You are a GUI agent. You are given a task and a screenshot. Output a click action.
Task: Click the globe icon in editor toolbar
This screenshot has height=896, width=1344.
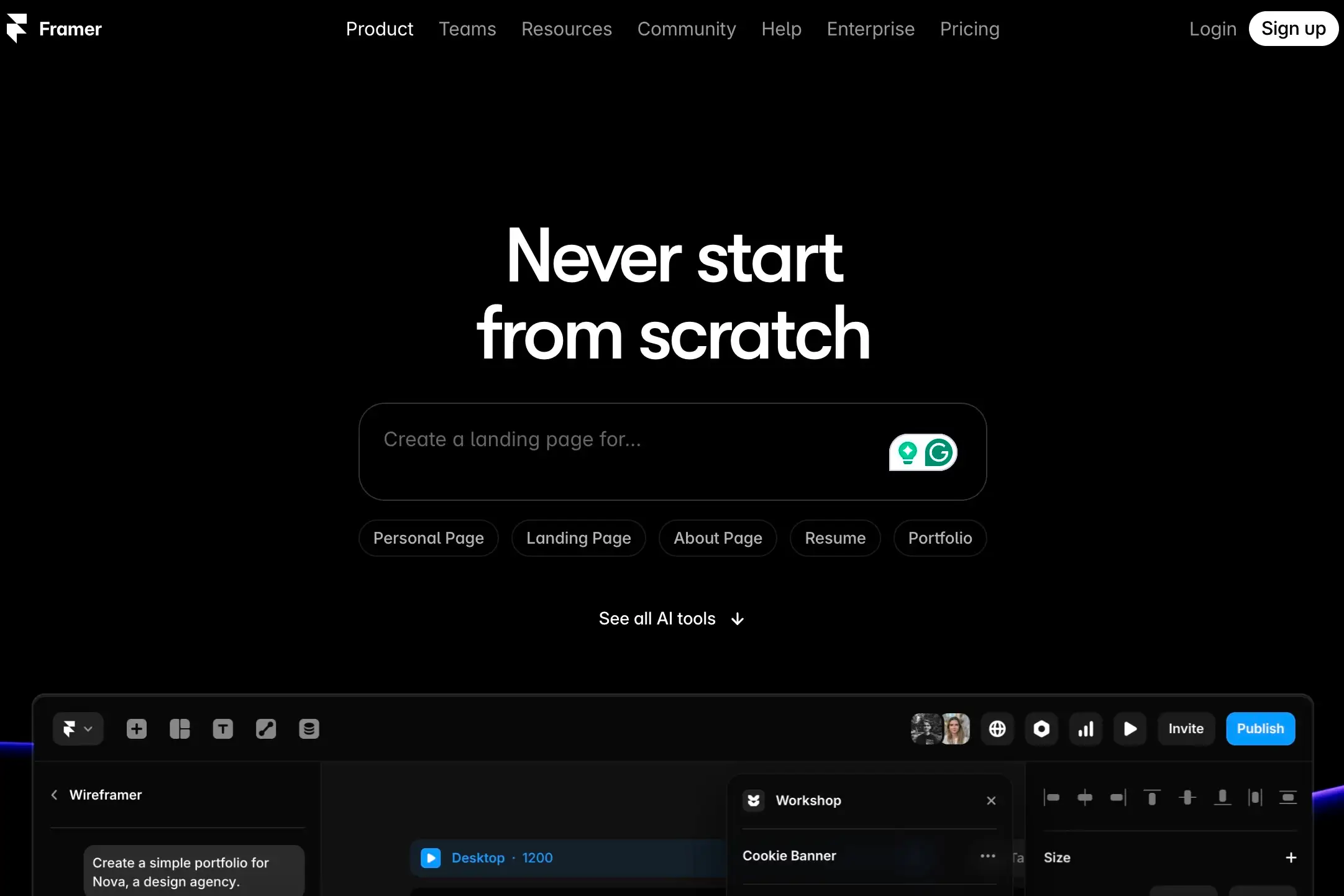pos(997,729)
